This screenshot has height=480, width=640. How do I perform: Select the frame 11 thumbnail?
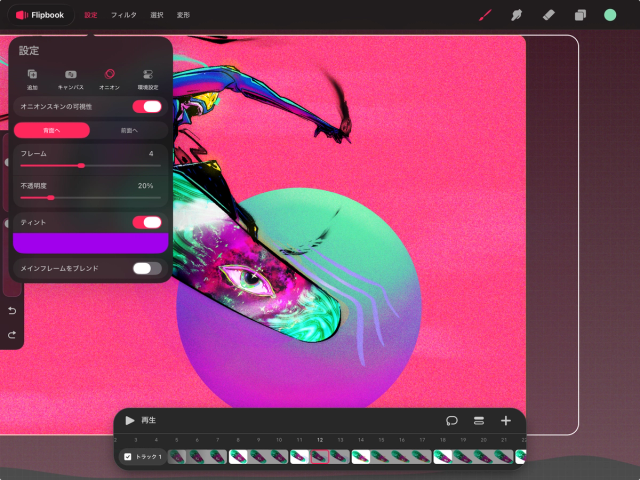[x=299, y=457]
